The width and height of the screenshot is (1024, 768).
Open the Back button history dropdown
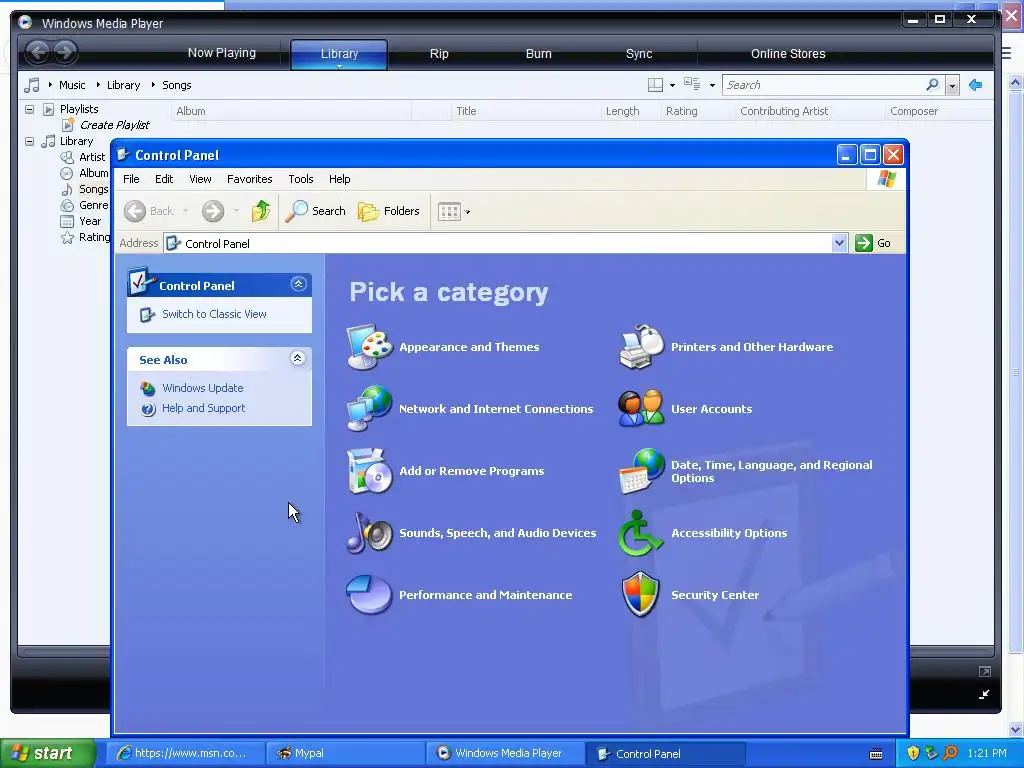(185, 211)
